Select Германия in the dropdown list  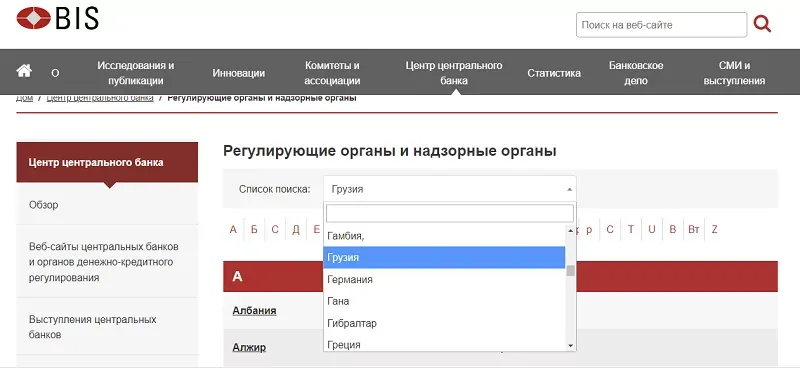click(x=444, y=280)
